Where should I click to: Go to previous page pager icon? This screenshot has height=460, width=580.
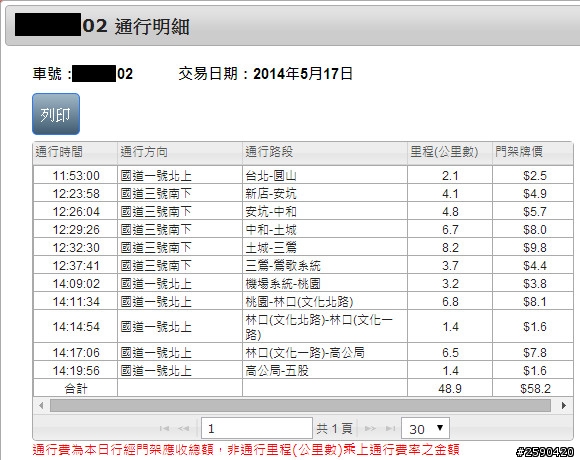(x=183, y=428)
